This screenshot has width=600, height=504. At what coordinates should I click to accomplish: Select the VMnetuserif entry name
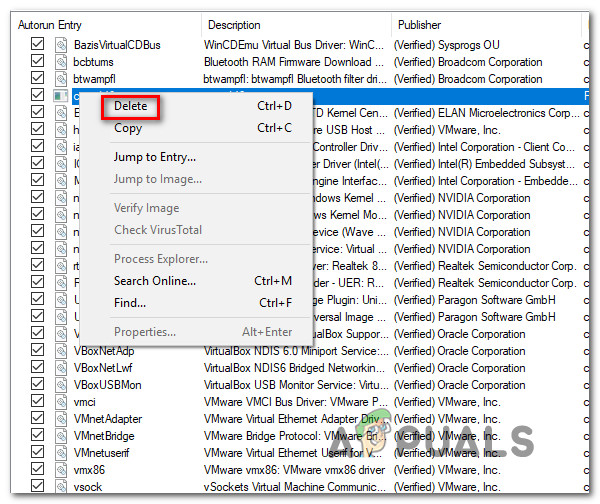101,453
